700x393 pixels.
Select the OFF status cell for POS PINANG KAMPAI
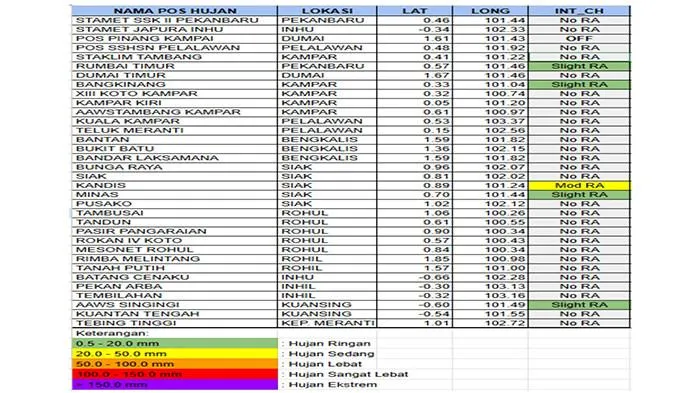coord(579,38)
